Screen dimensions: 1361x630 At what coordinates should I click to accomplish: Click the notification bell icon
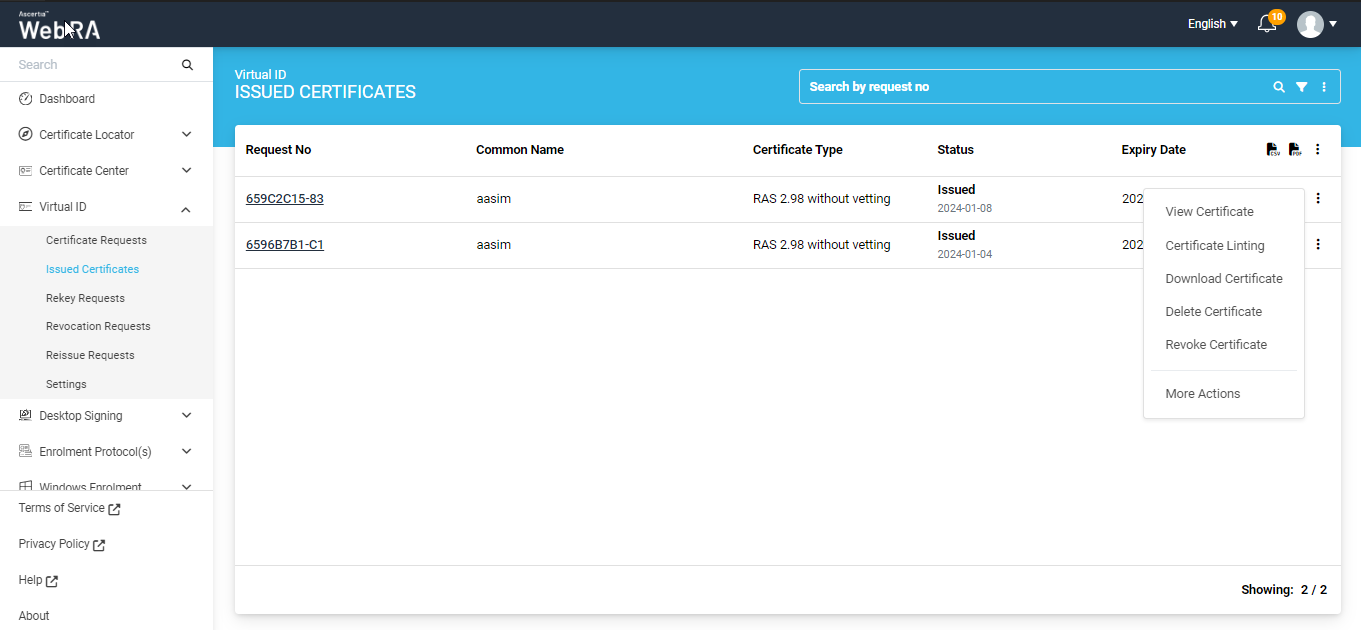pyautogui.click(x=1267, y=24)
